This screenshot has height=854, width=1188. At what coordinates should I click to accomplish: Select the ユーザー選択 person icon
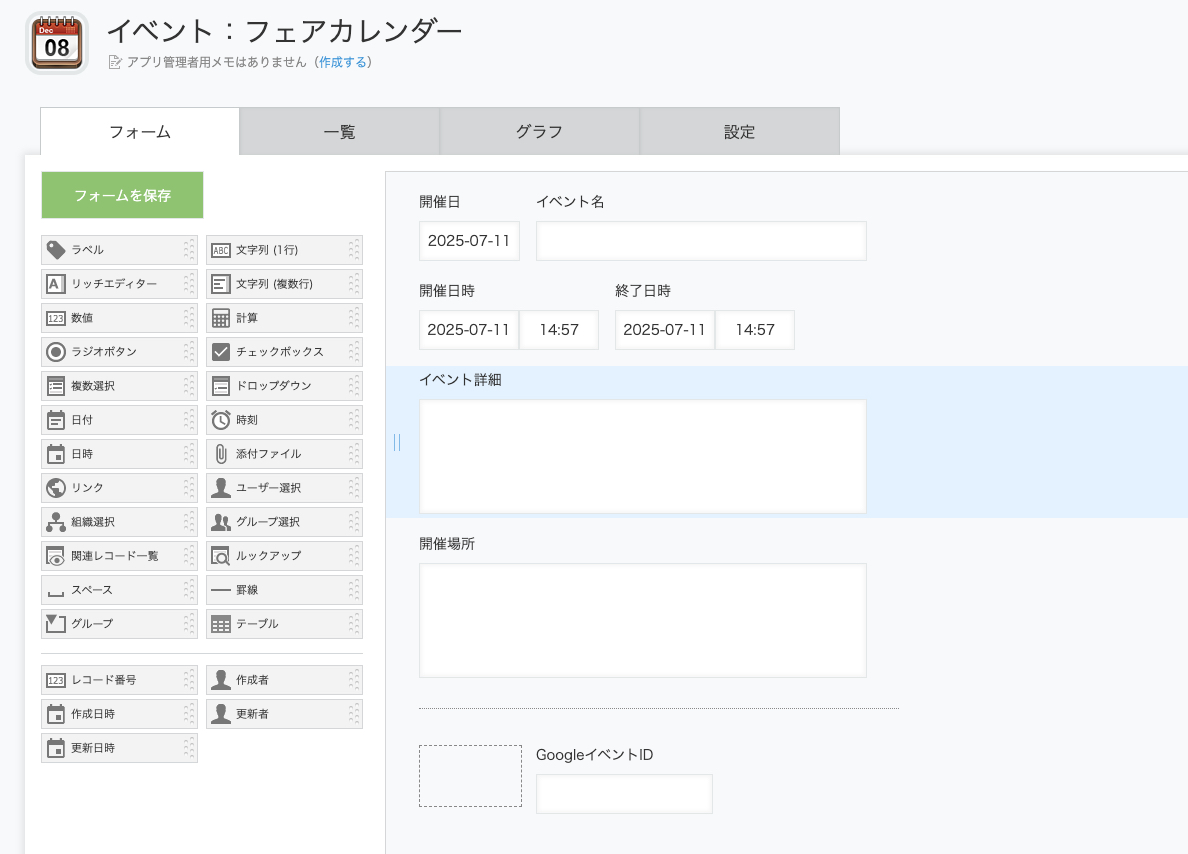click(x=220, y=488)
